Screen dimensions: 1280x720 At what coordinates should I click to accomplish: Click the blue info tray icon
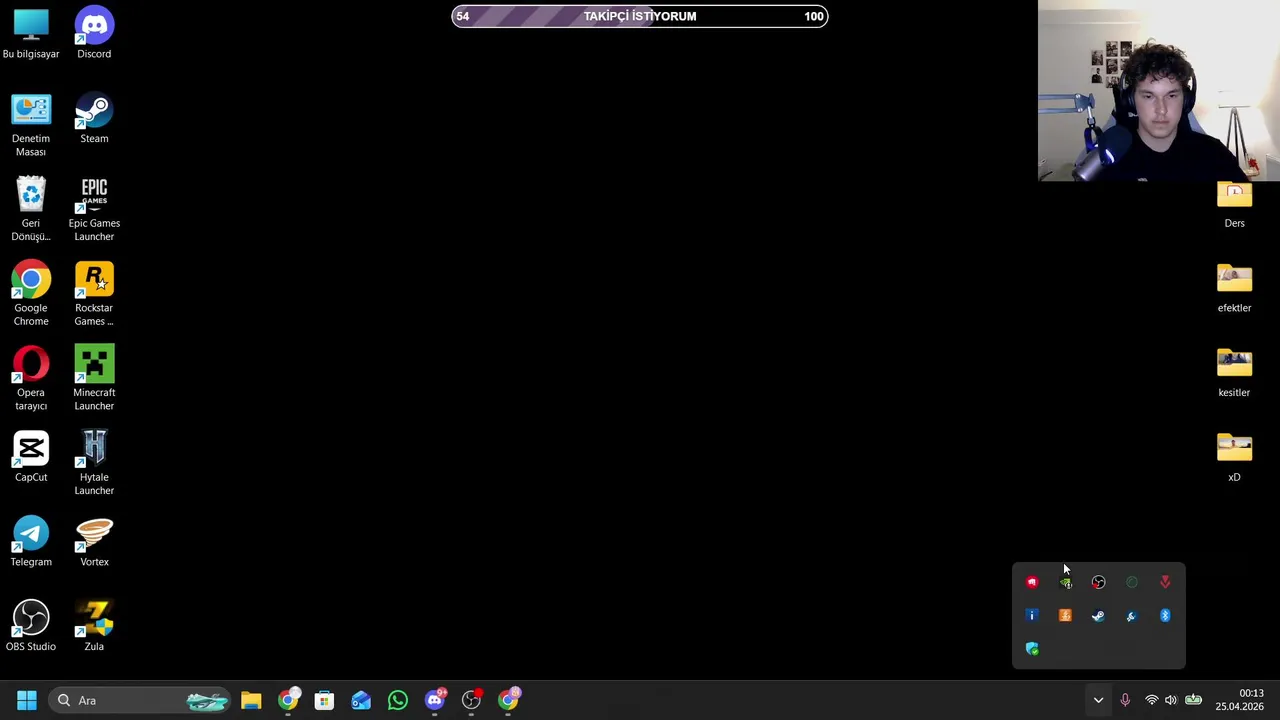(x=1032, y=616)
